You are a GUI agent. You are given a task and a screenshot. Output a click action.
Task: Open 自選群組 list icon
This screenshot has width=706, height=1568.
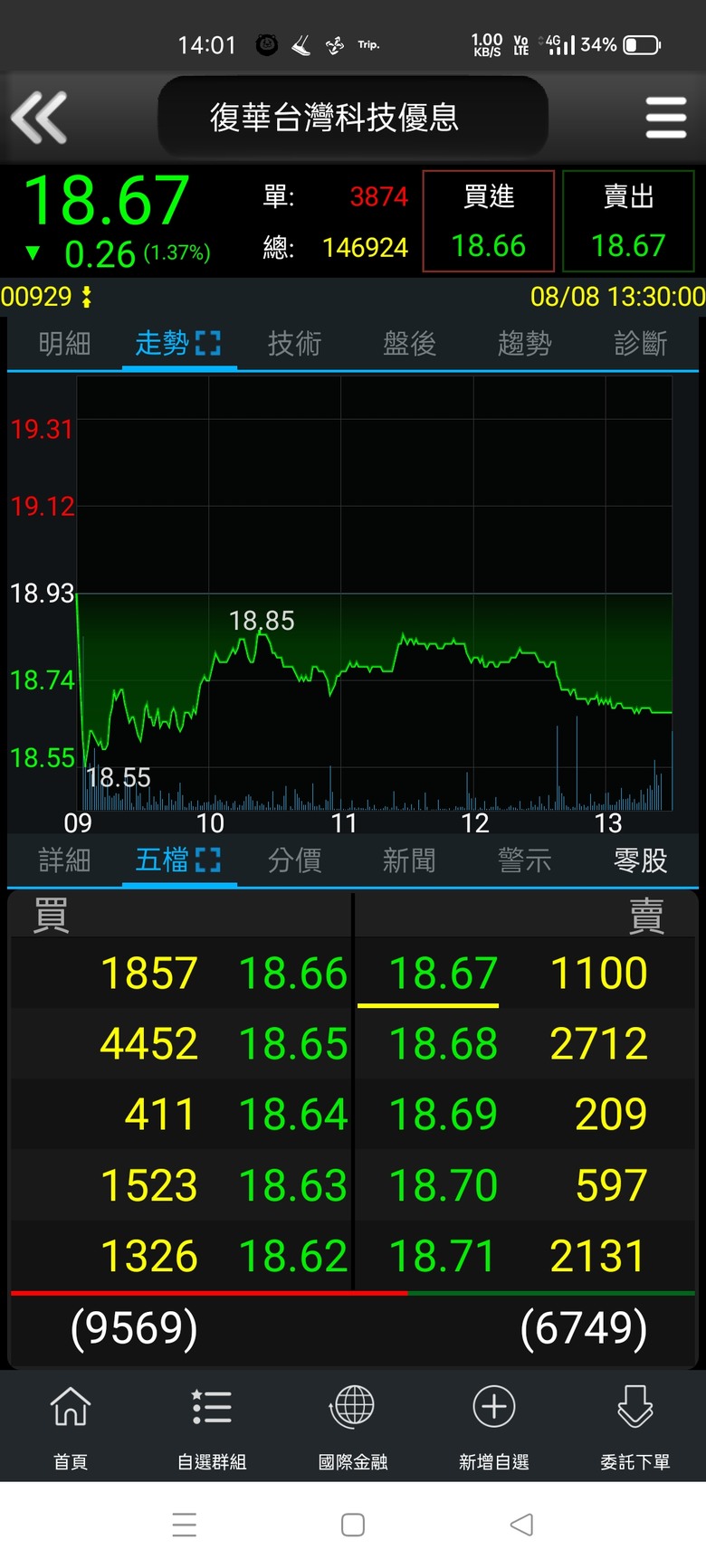tap(212, 1407)
